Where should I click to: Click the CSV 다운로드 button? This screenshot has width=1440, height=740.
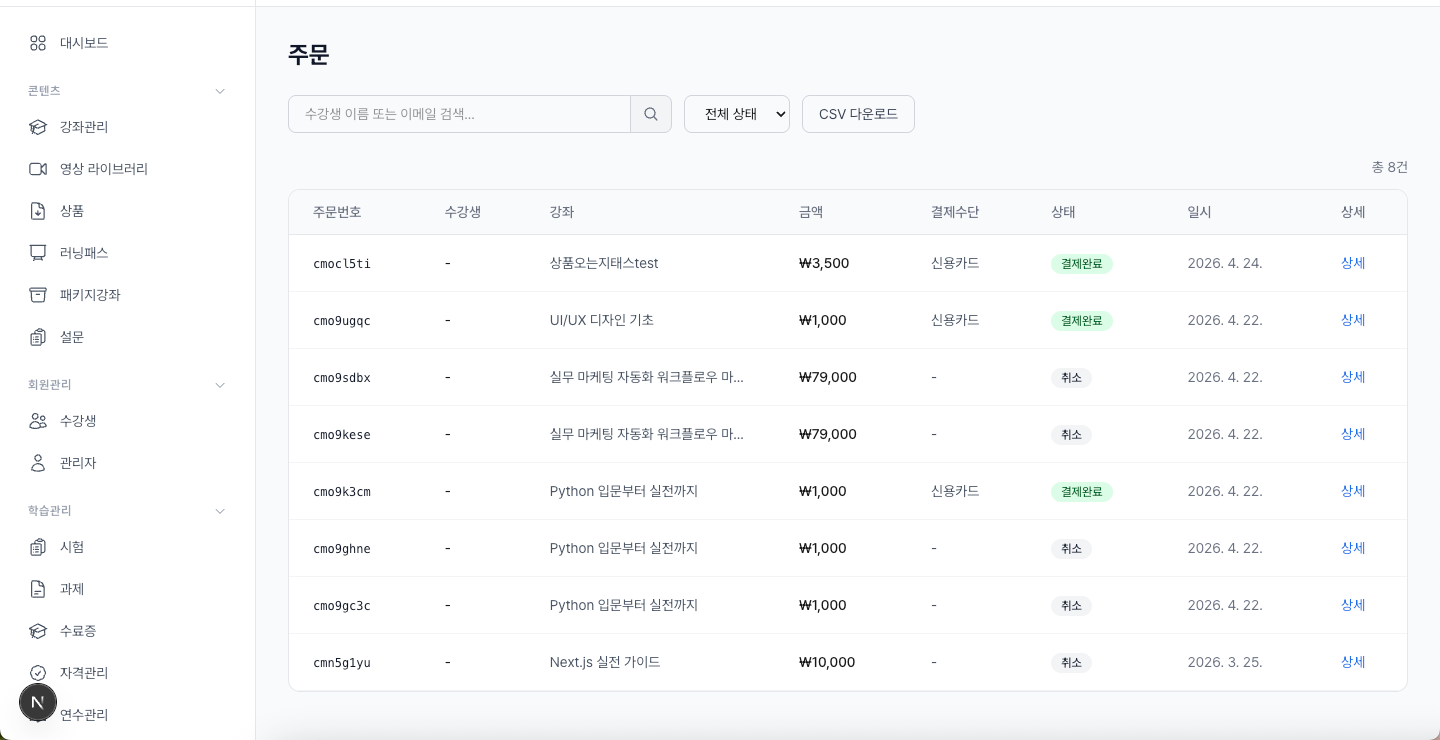858,114
